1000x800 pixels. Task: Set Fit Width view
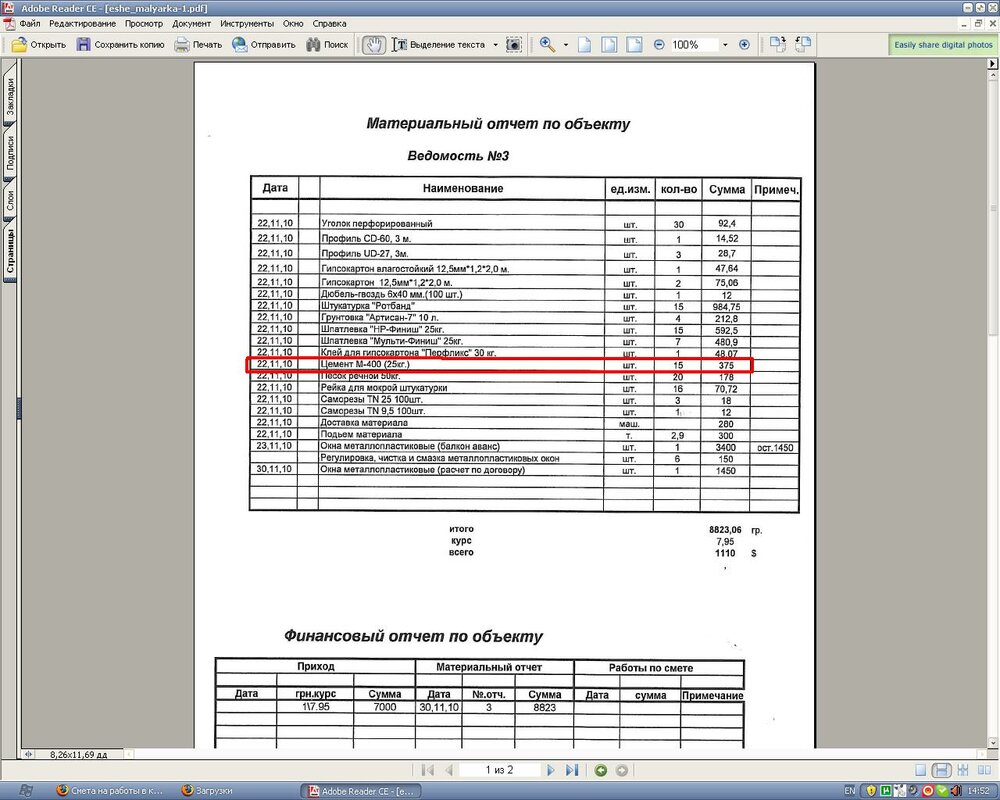pyautogui.click(x=634, y=45)
